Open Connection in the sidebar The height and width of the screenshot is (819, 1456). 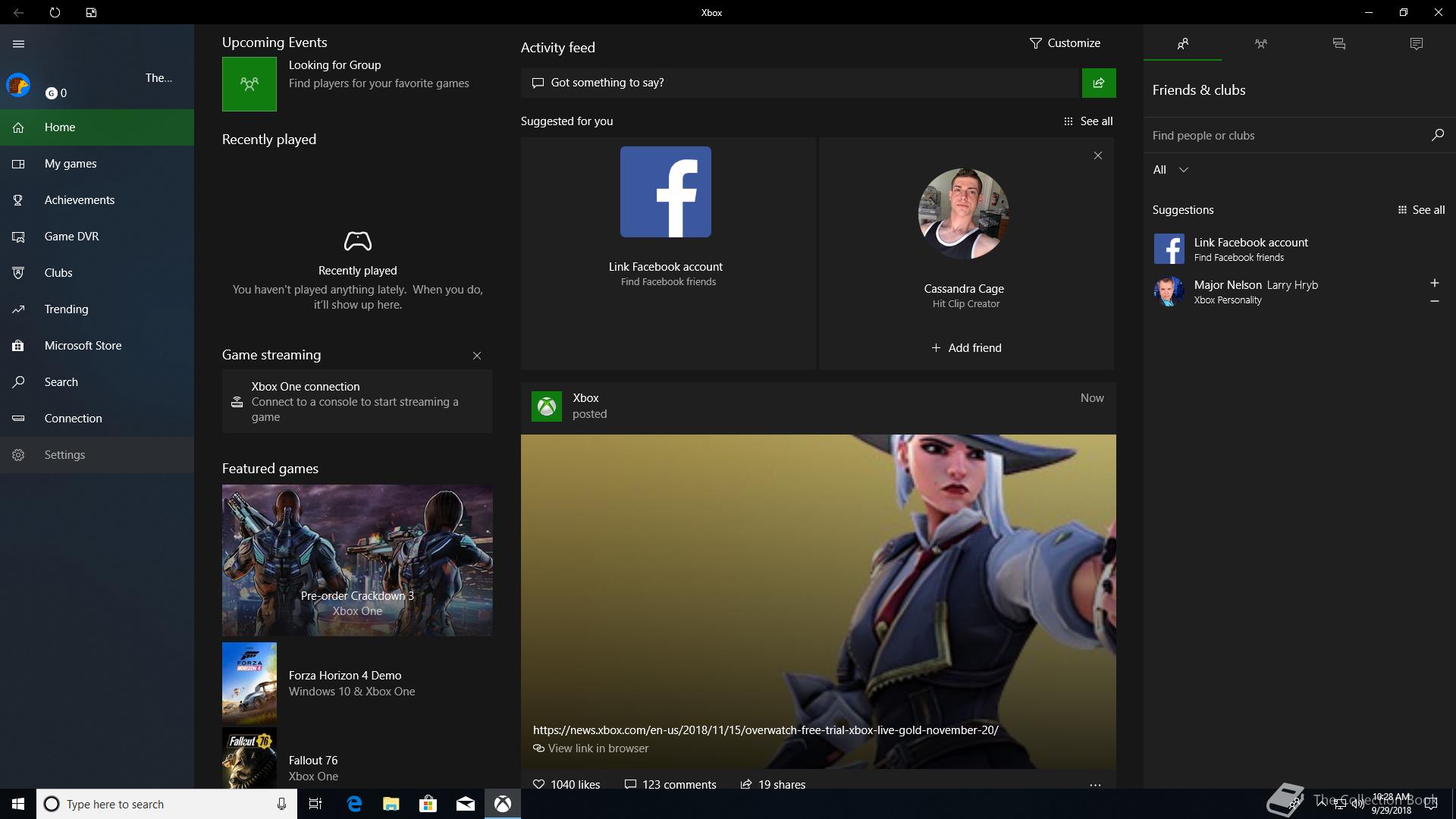pyautogui.click(x=97, y=419)
